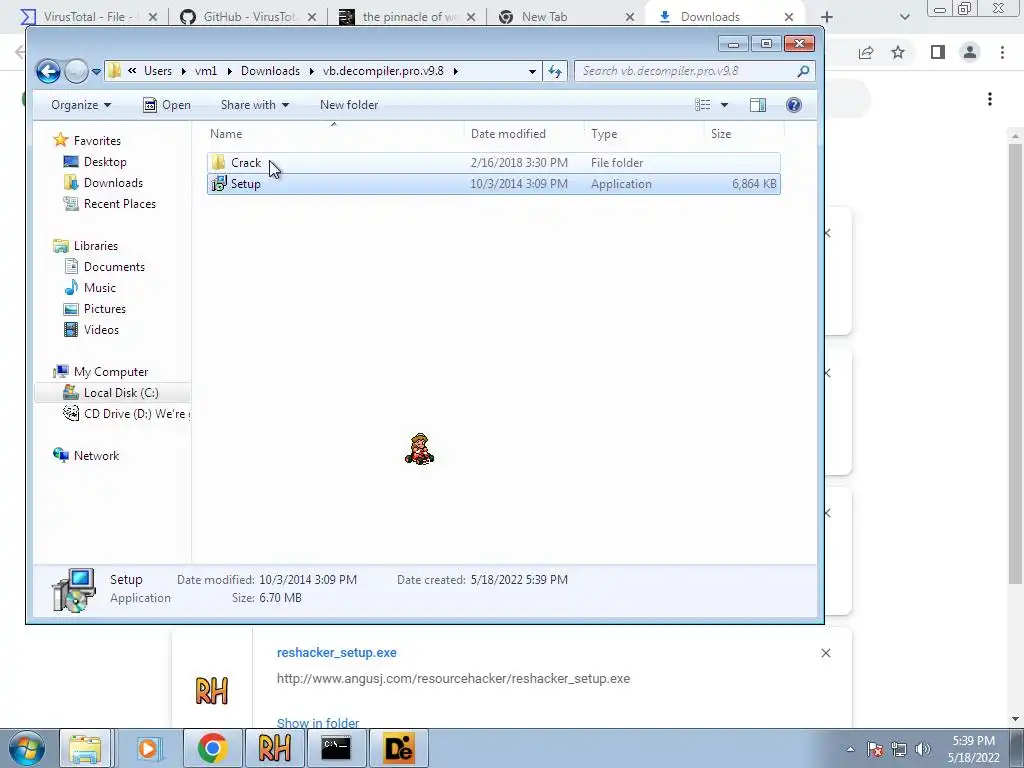Click Chrome's share page icon
The image size is (1024, 768).
(x=866, y=52)
